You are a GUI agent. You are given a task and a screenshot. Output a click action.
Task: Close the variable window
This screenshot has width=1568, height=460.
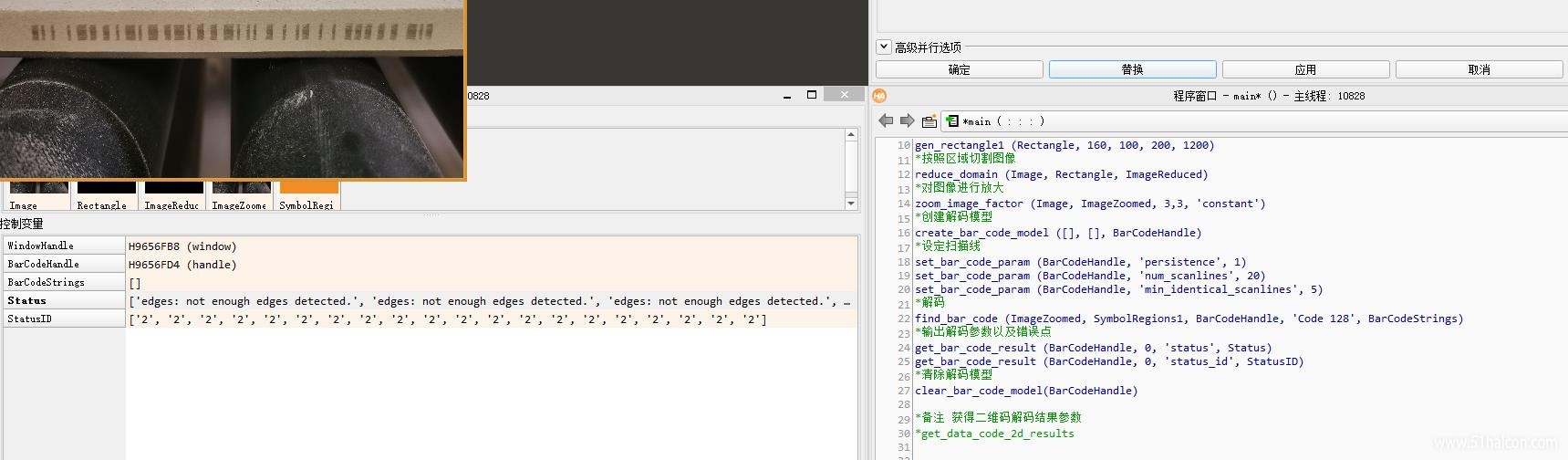click(x=844, y=95)
